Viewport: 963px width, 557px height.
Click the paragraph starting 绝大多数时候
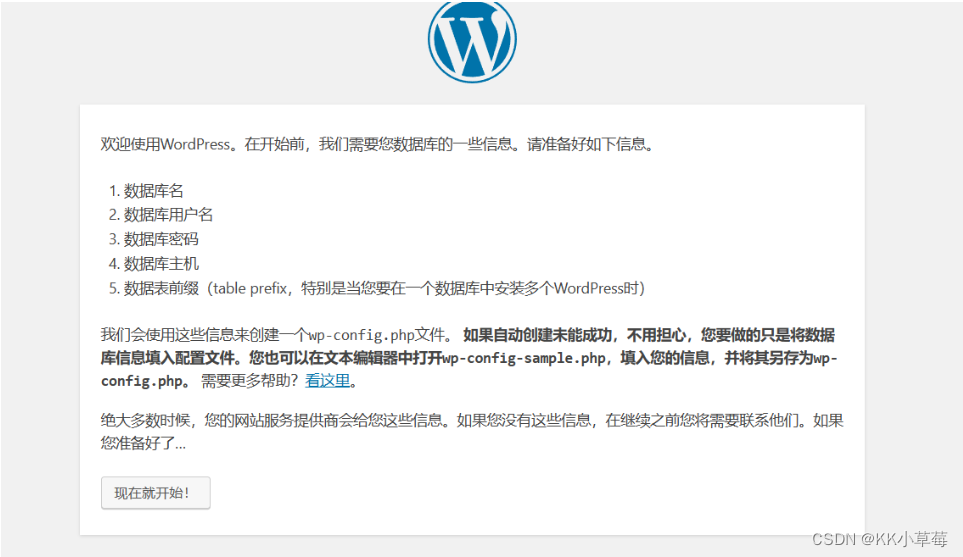tap(472, 432)
